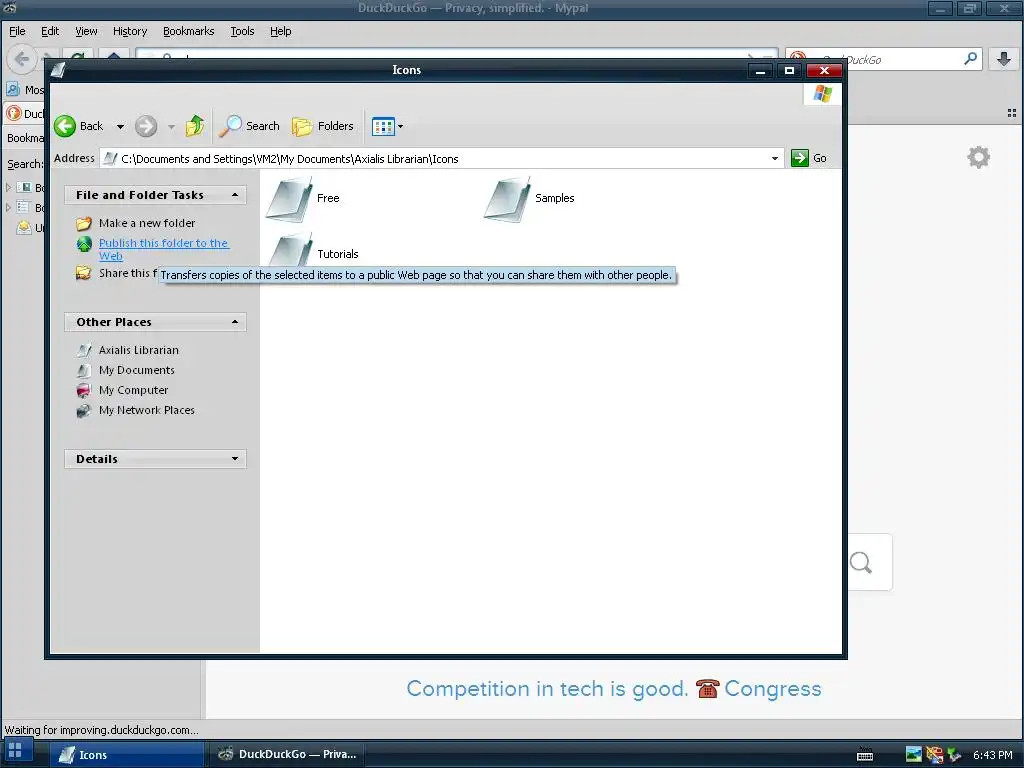Screen dimensions: 1024x768
Task: Open Mypal downloads arrow button
Action: [1004, 59]
